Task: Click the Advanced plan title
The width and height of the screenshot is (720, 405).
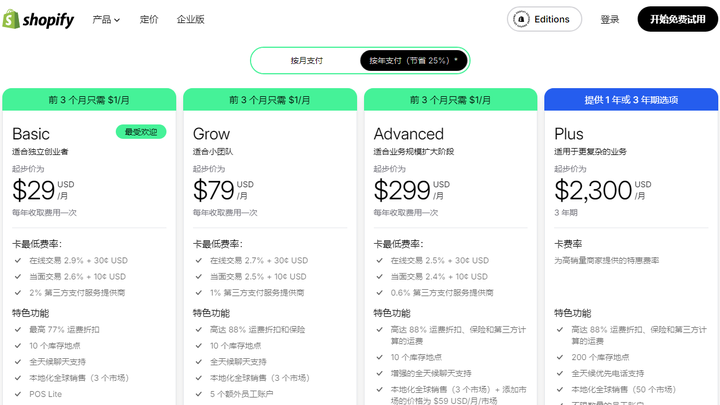Action: (409, 134)
